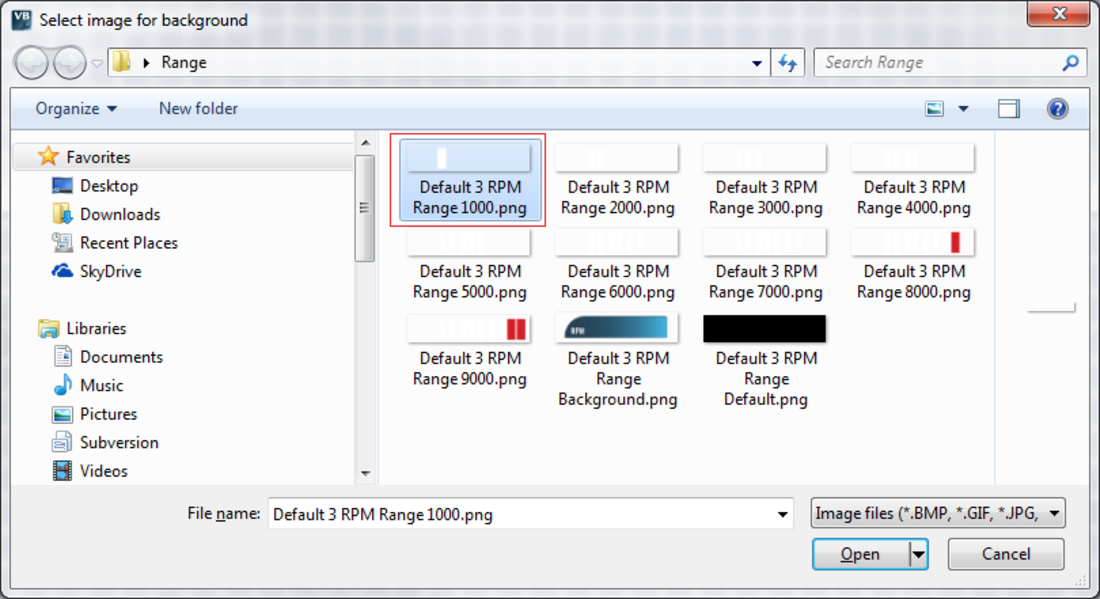Click the File name text field
Screen dimensions: 1100x599
[521, 515]
